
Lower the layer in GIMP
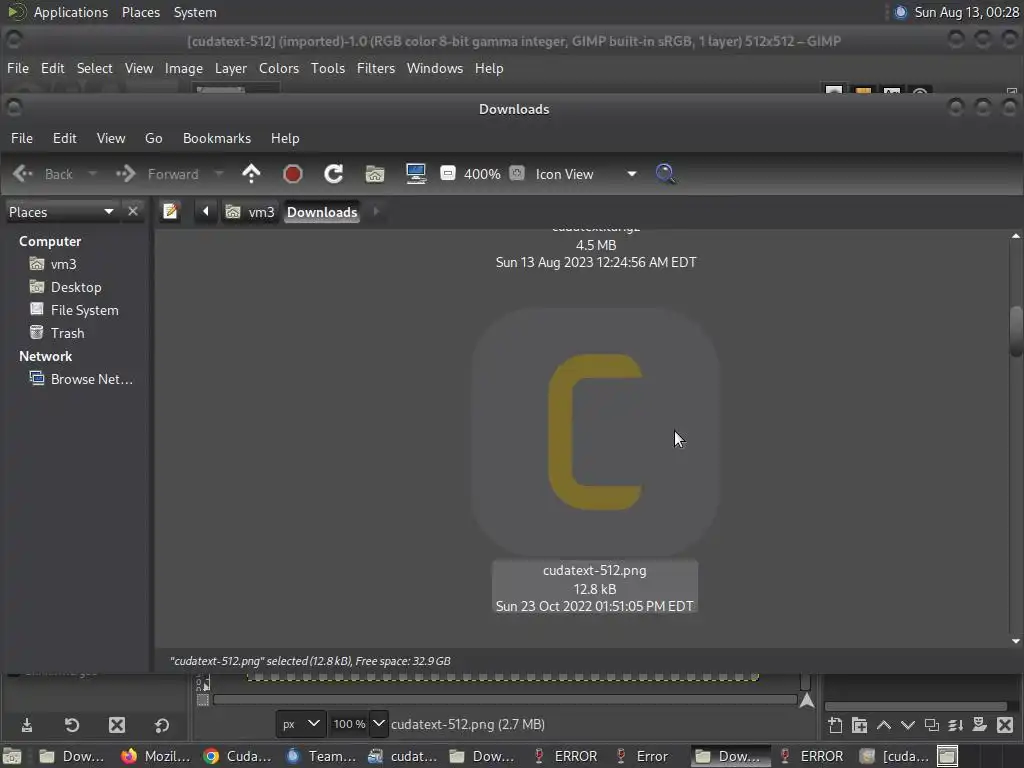[908, 725]
